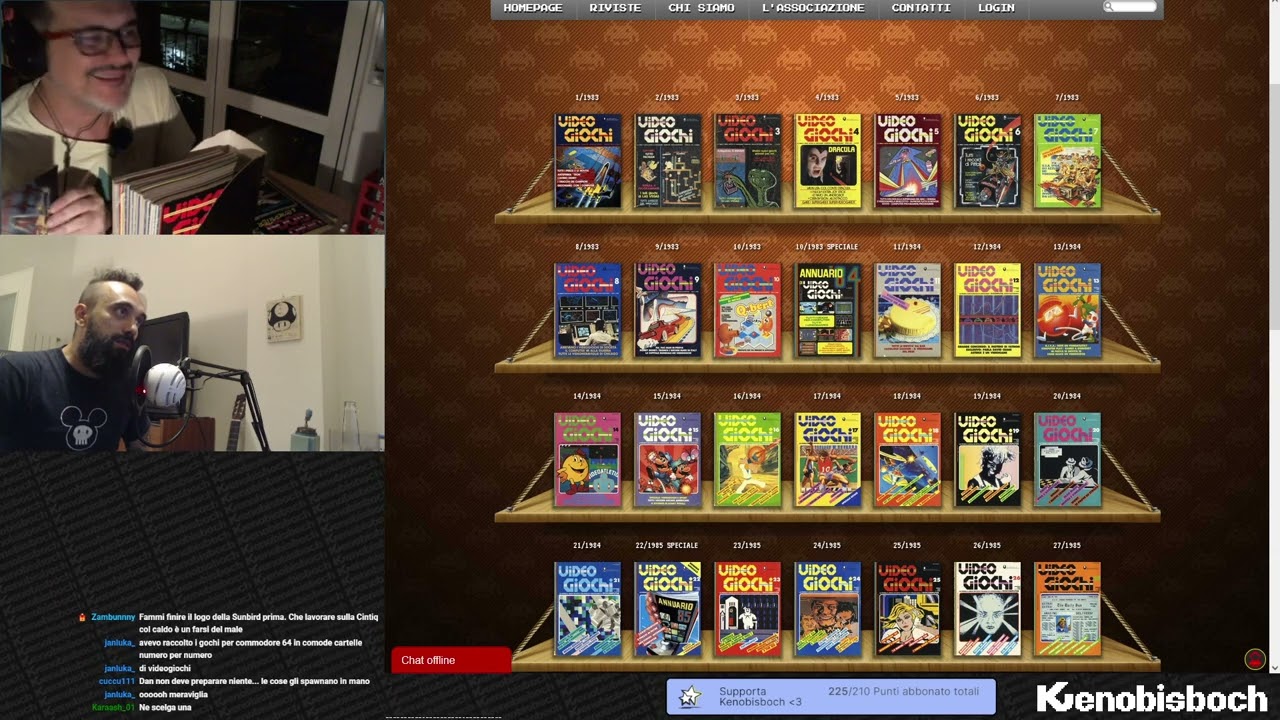Click the 225/210 Punti abbonato totali text
The image size is (1280, 720).
click(x=903, y=691)
